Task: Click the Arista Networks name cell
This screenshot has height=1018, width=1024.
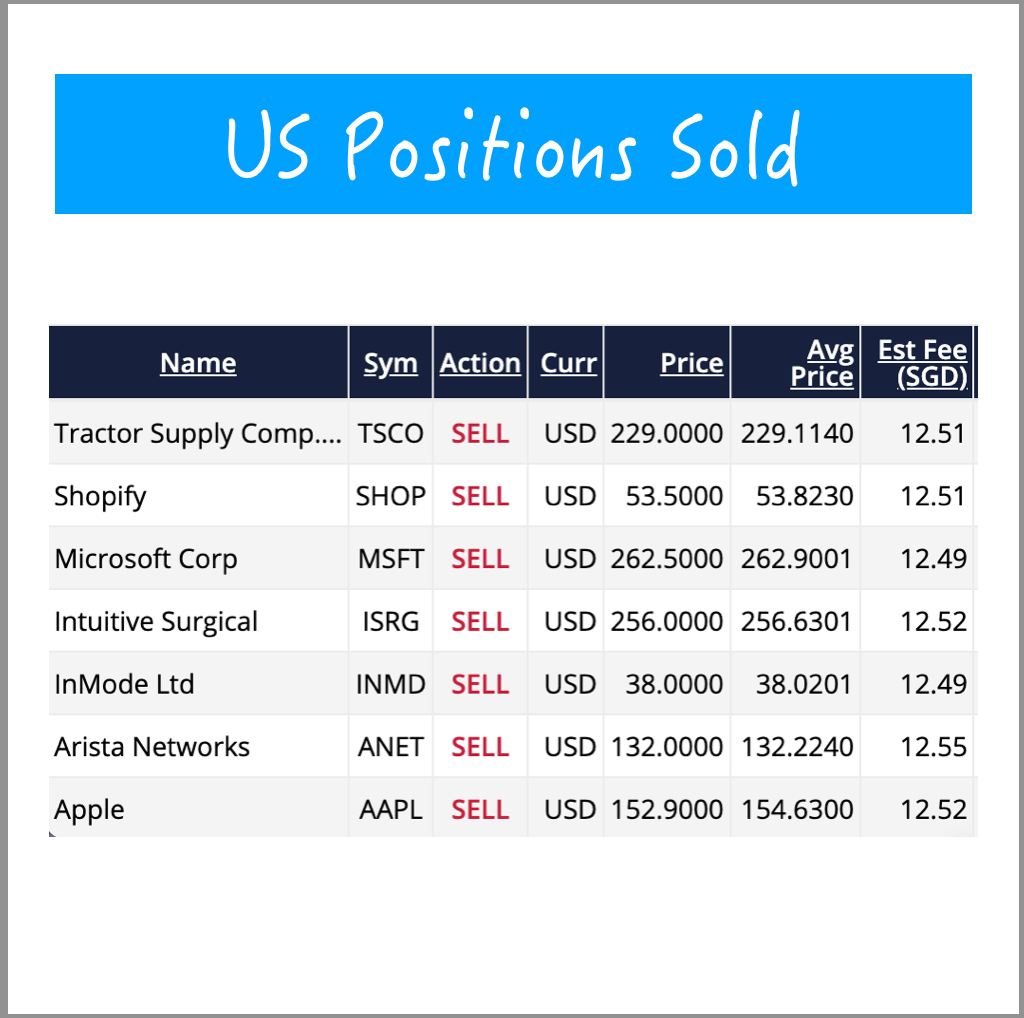Action: 152,747
